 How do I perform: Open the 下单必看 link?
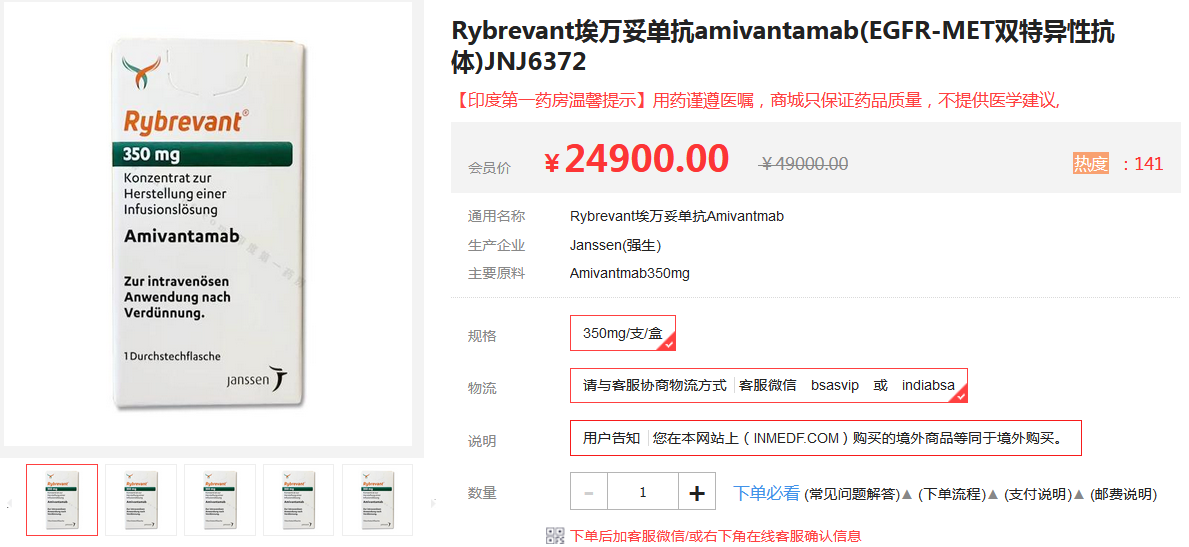tap(766, 493)
